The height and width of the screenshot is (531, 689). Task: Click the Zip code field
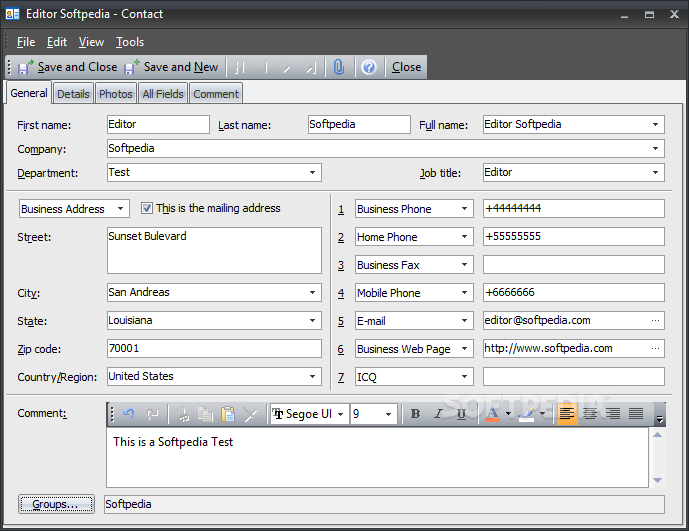click(214, 349)
